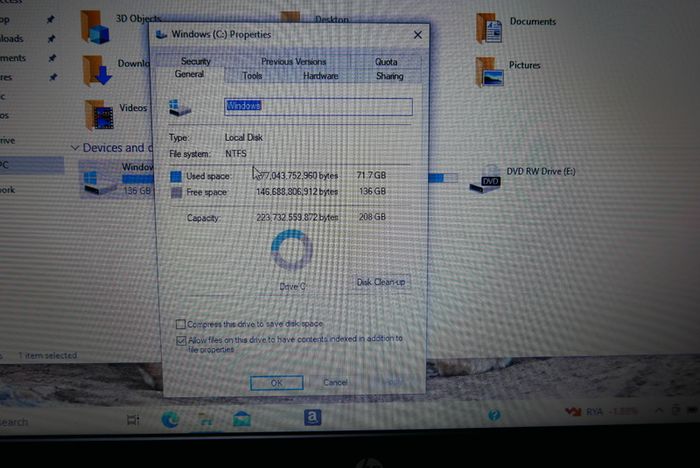Click the pin next to Downloads in sidebar
Screen dimensions: 700x468
click(51, 39)
